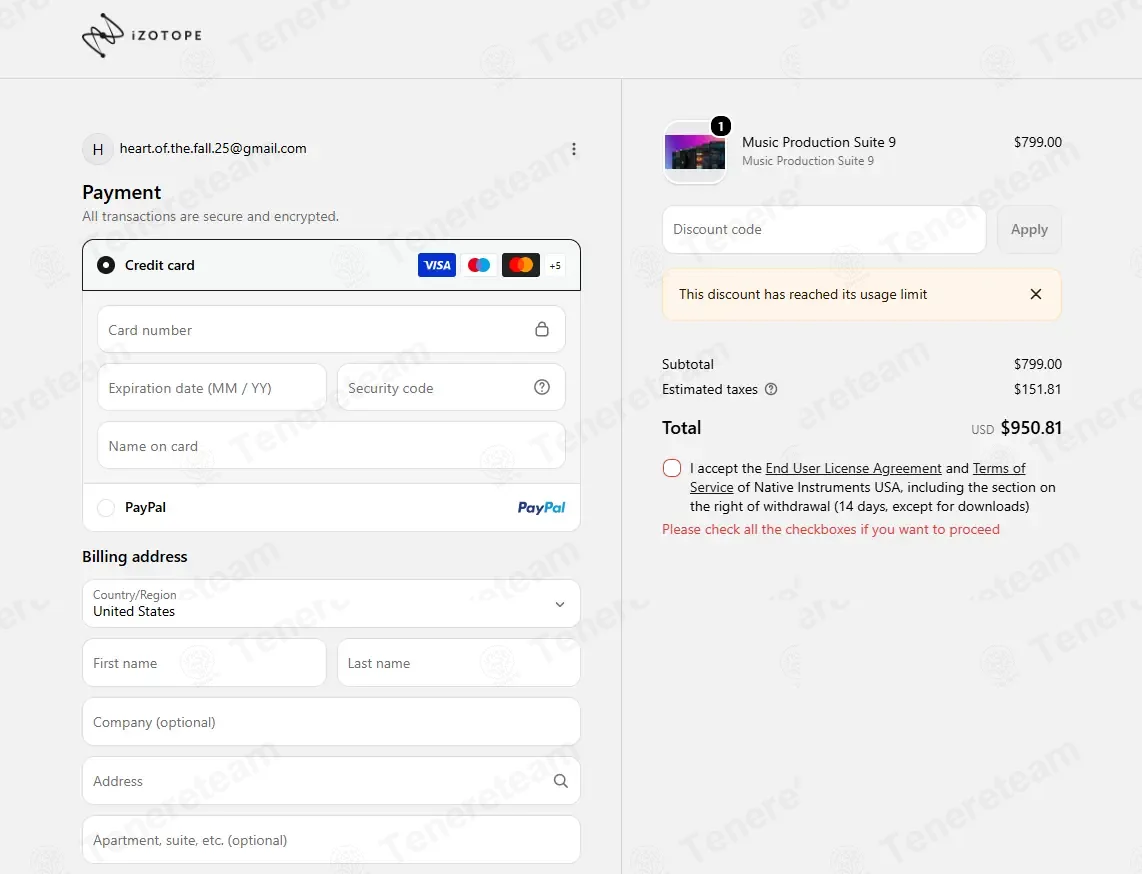Click the Mastercard icon
The height and width of the screenshot is (874, 1142).
click(521, 265)
